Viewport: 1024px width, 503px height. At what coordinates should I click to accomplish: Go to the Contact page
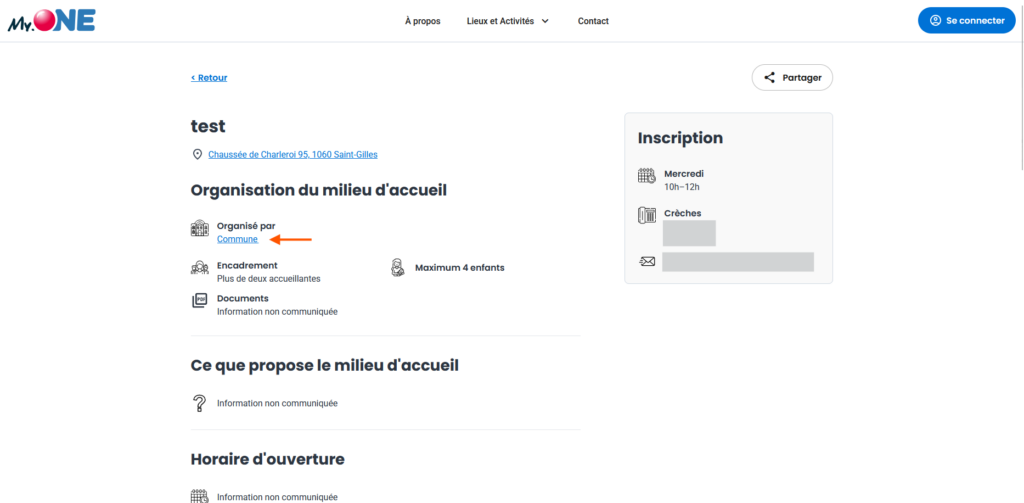coord(593,21)
